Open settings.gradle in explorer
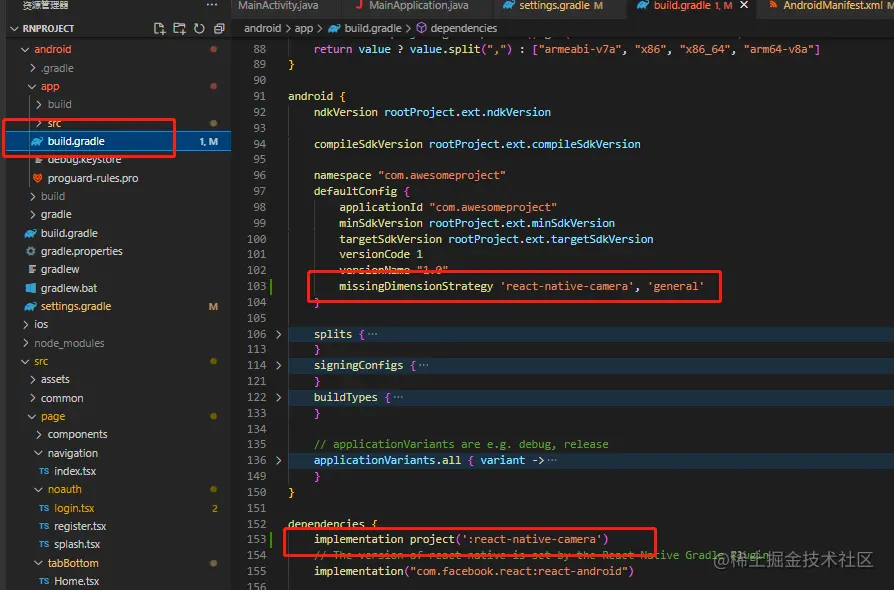The image size is (894, 590). [76, 306]
